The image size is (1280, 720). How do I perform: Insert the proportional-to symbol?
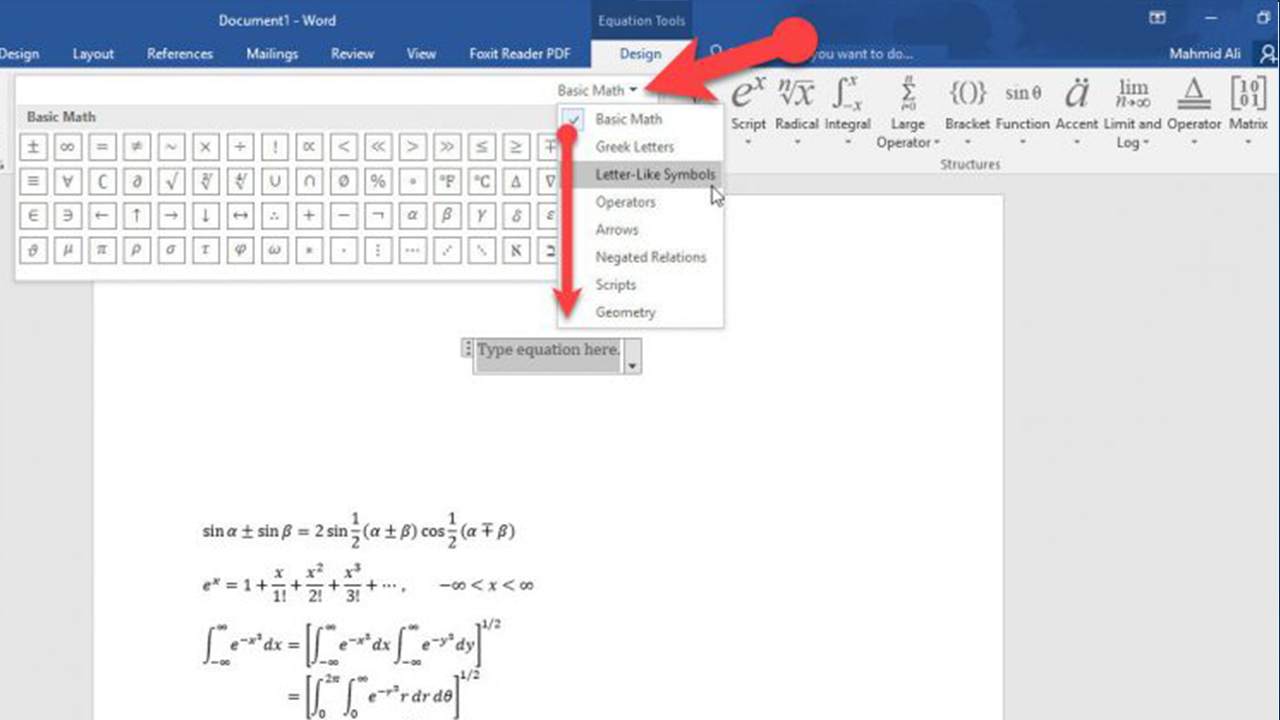308,147
